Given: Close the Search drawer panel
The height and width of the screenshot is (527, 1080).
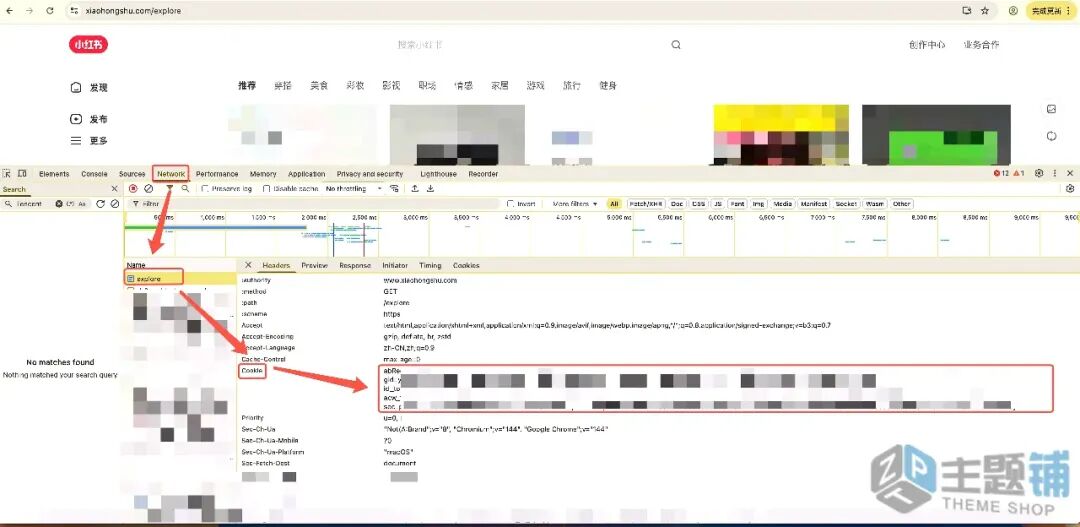Looking at the screenshot, I should (x=114, y=189).
